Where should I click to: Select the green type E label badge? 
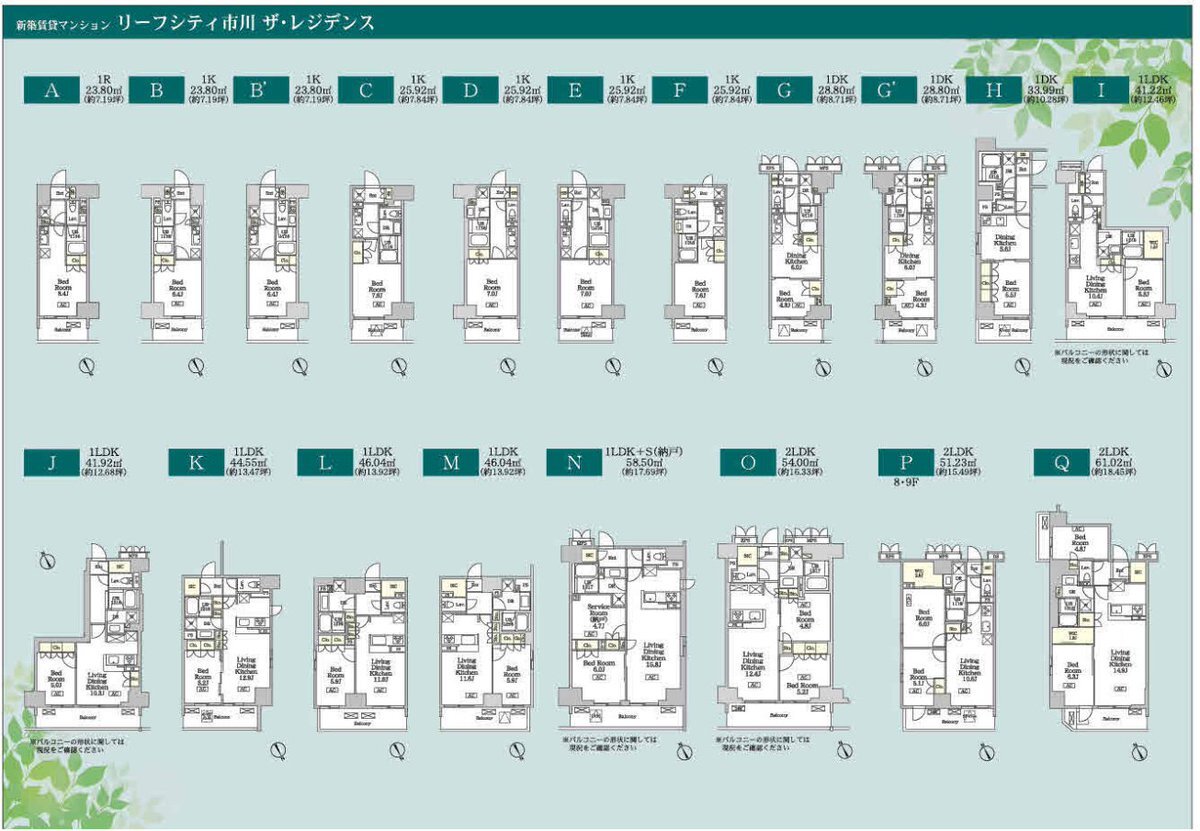576,91
